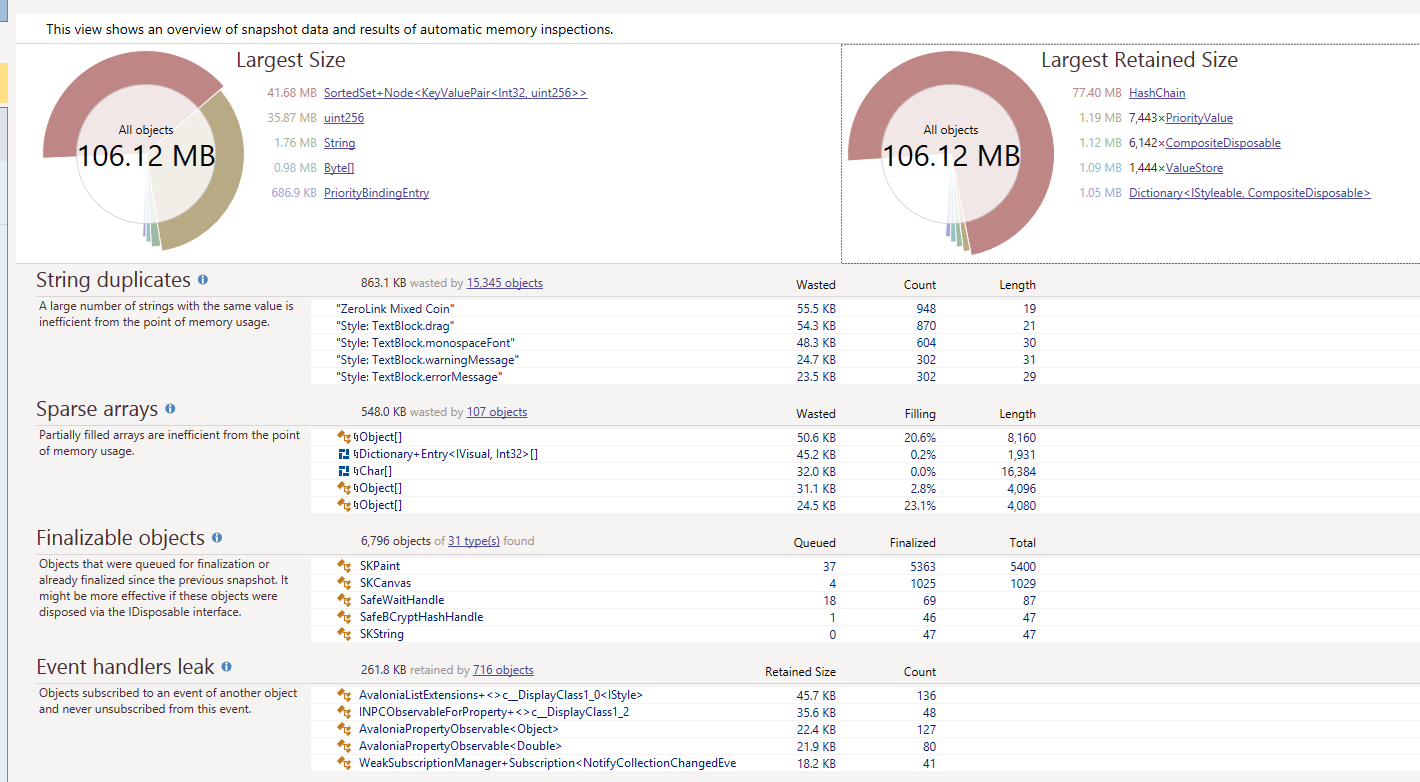Screen dimensions: 1420x782
Task: Click the INPCObservableForProperty class icon
Action: (344, 712)
